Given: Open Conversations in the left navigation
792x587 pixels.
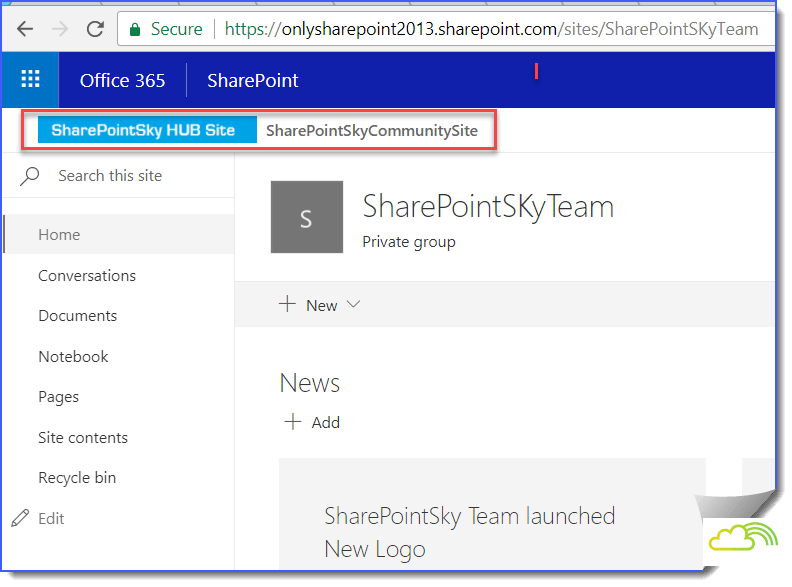Looking at the screenshot, I should 87,276.
